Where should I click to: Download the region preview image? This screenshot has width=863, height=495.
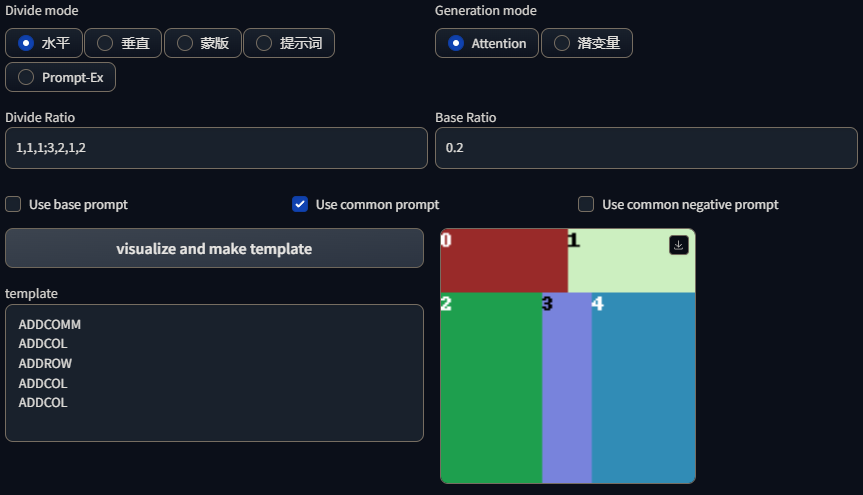679,245
